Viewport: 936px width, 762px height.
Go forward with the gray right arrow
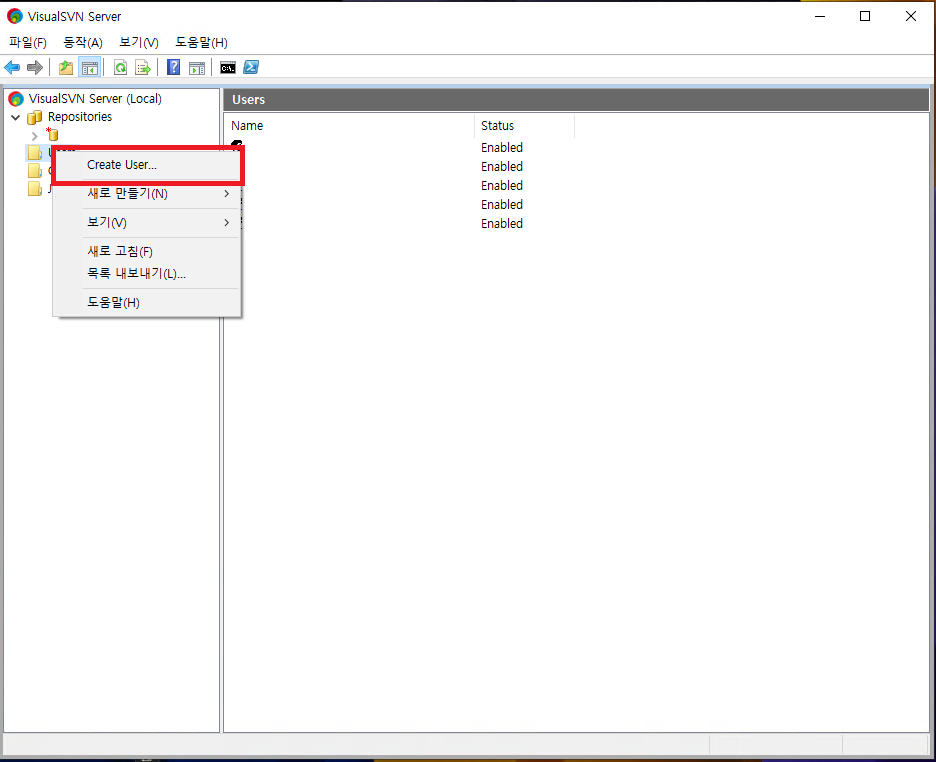(x=35, y=67)
